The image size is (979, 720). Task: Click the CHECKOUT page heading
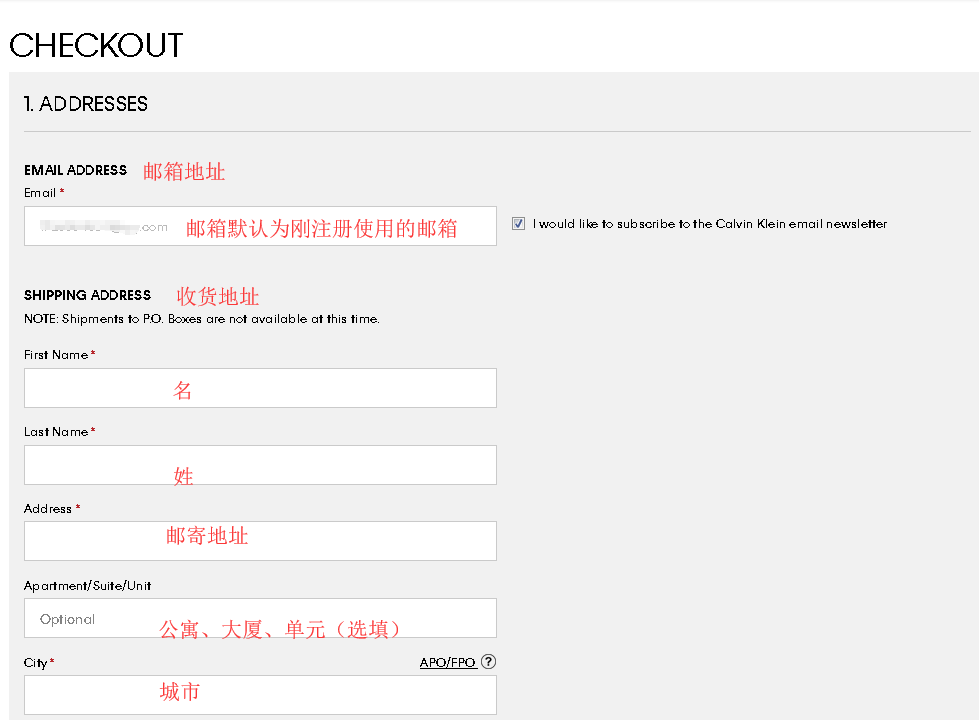pyautogui.click(x=96, y=45)
